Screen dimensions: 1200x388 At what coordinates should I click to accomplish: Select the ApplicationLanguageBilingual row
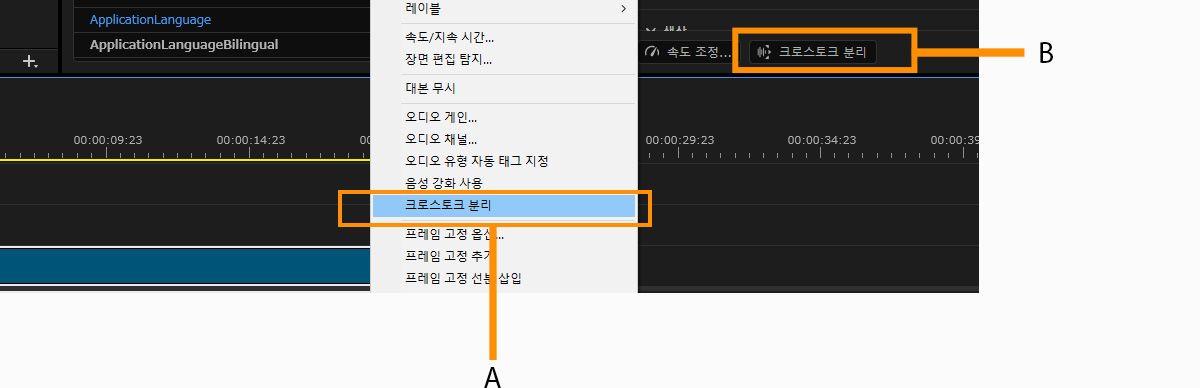pyautogui.click(x=222, y=45)
